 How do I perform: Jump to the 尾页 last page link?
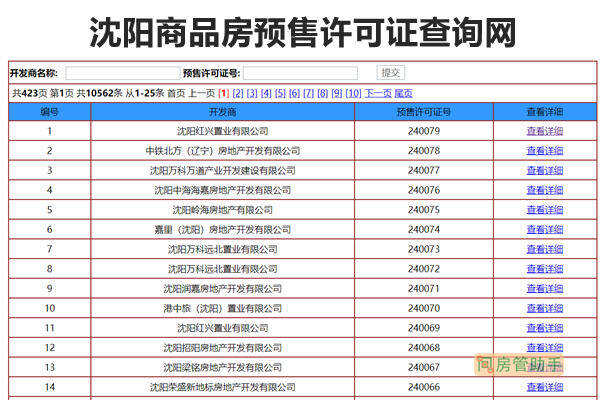403,93
